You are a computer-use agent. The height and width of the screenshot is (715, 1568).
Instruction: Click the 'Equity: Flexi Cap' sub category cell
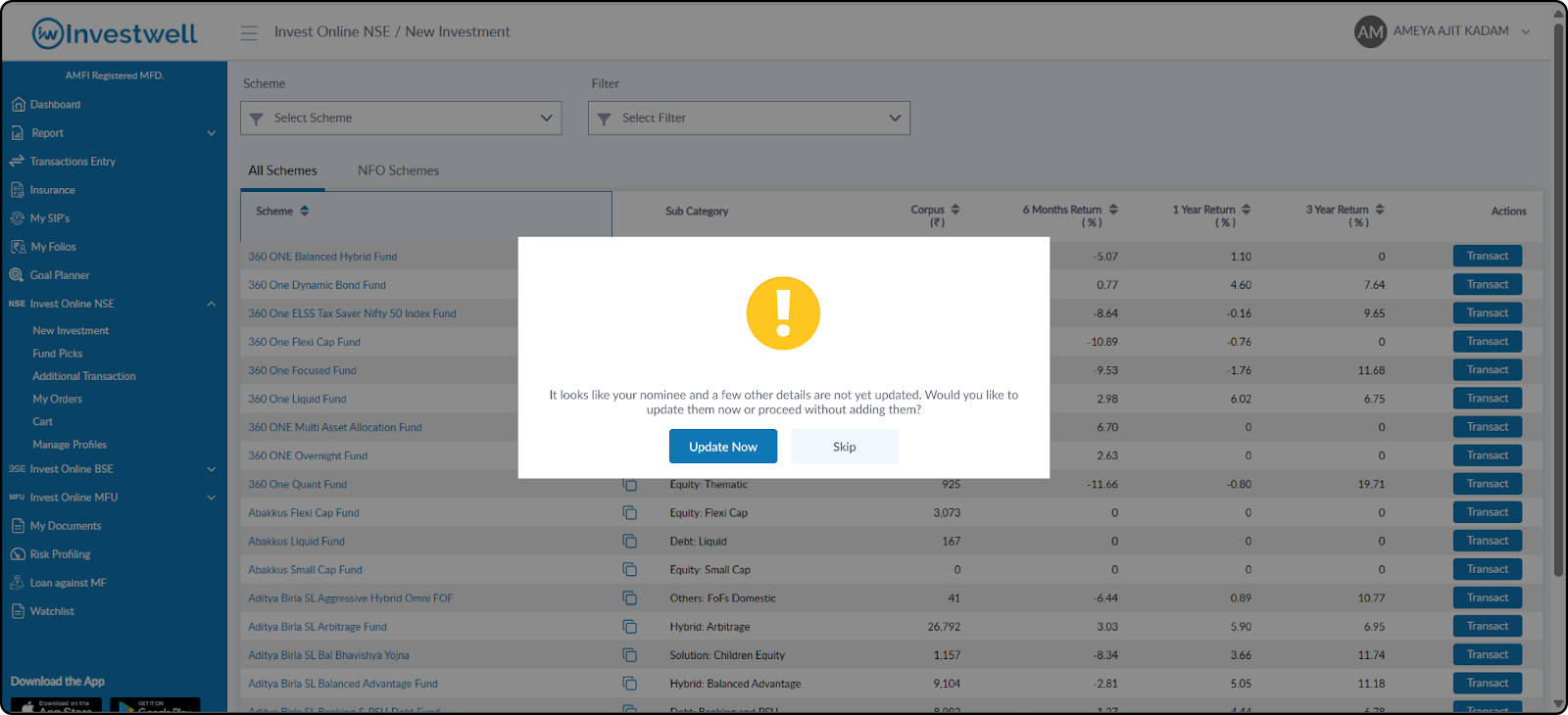pyautogui.click(x=709, y=513)
